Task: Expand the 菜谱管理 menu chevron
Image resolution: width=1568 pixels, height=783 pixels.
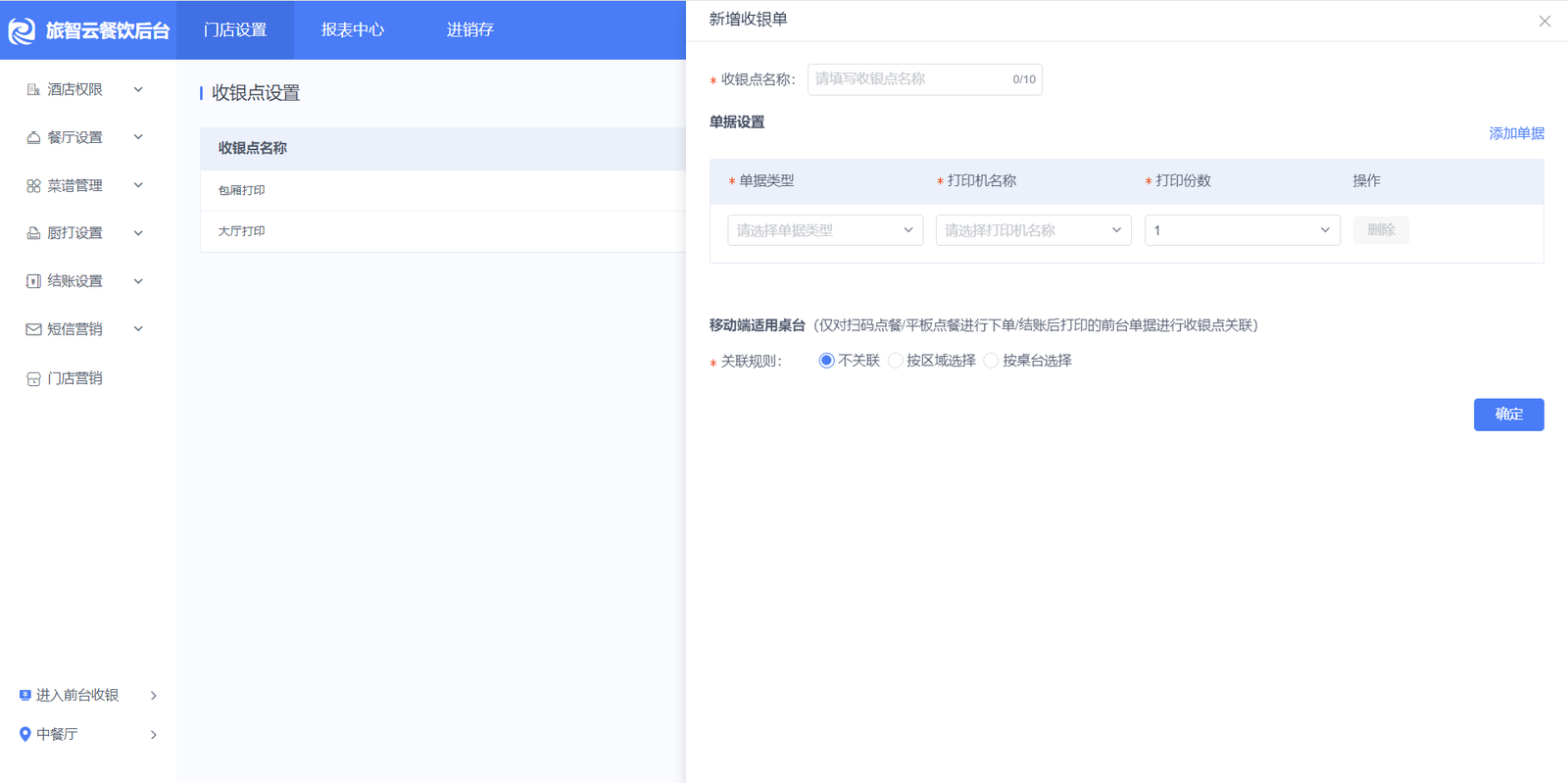Action: tap(138, 185)
